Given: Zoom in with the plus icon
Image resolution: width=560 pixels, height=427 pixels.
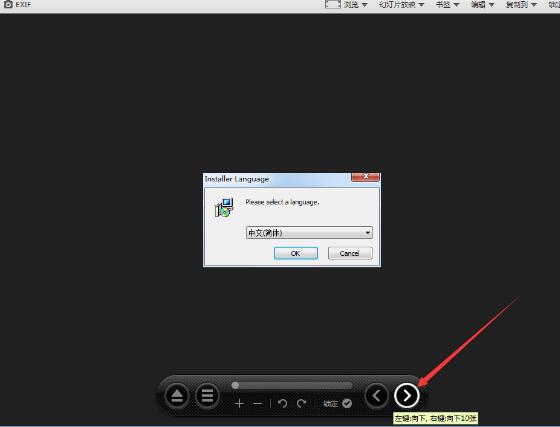Looking at the screenshot, I should click(x=239, y=404).
